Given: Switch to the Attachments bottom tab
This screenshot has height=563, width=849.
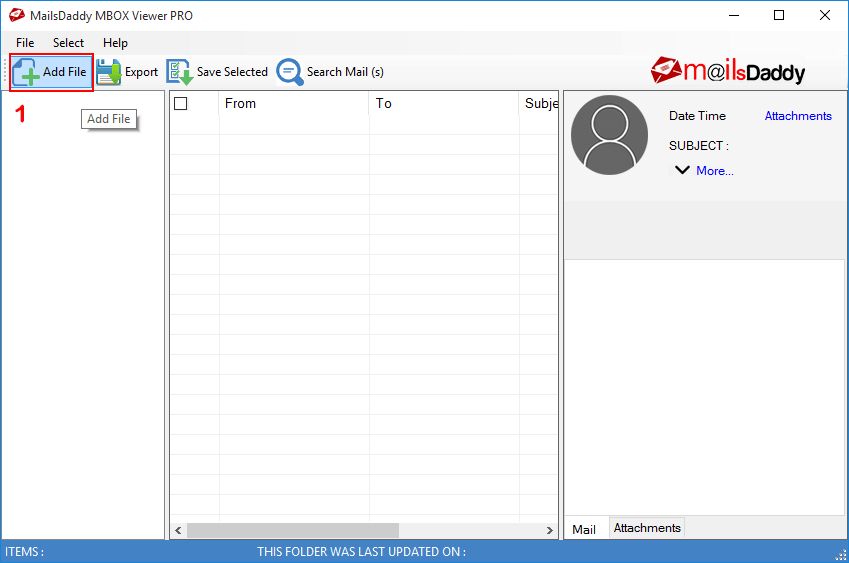Looking at the screenshot, I should click(x=647, y=528).
